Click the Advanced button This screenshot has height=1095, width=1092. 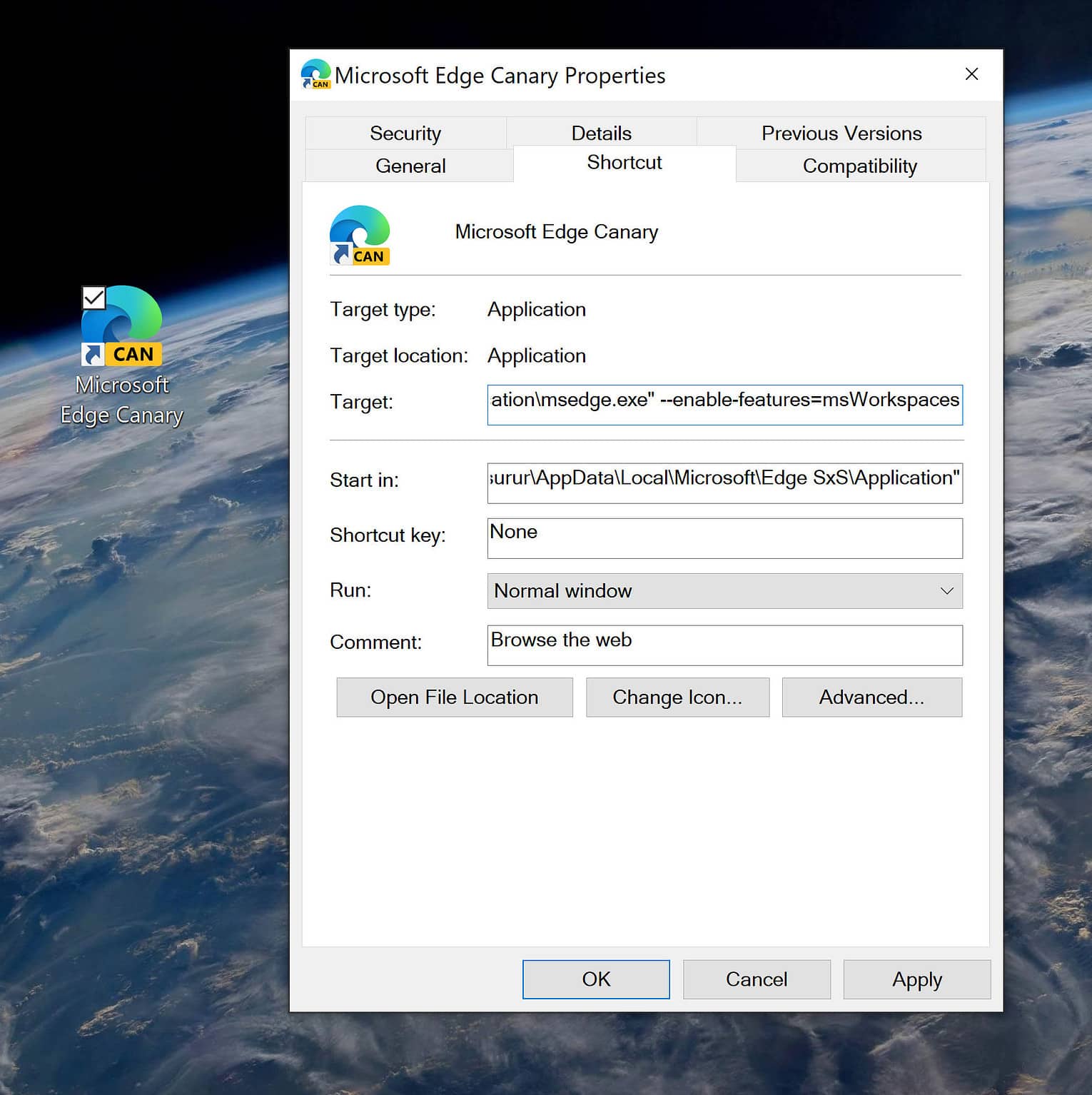pos(871,697)
